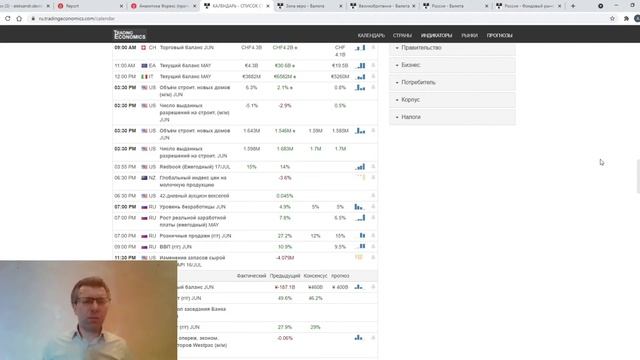Screen dimensions: 640x360
Task: Open chart icon for RU Рост реальной заработной платы
Action: [360, 218]
